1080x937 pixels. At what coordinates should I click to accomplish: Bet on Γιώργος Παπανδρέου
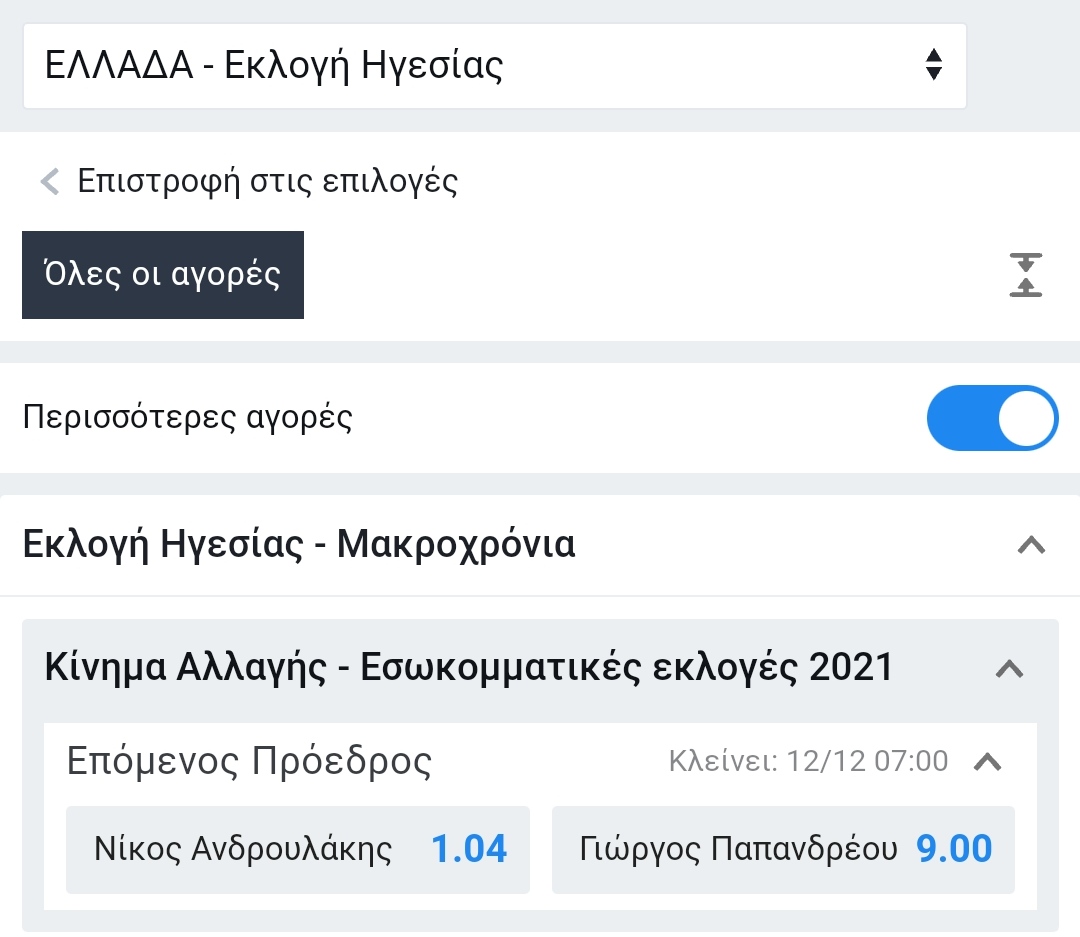(x=738, y=850)
